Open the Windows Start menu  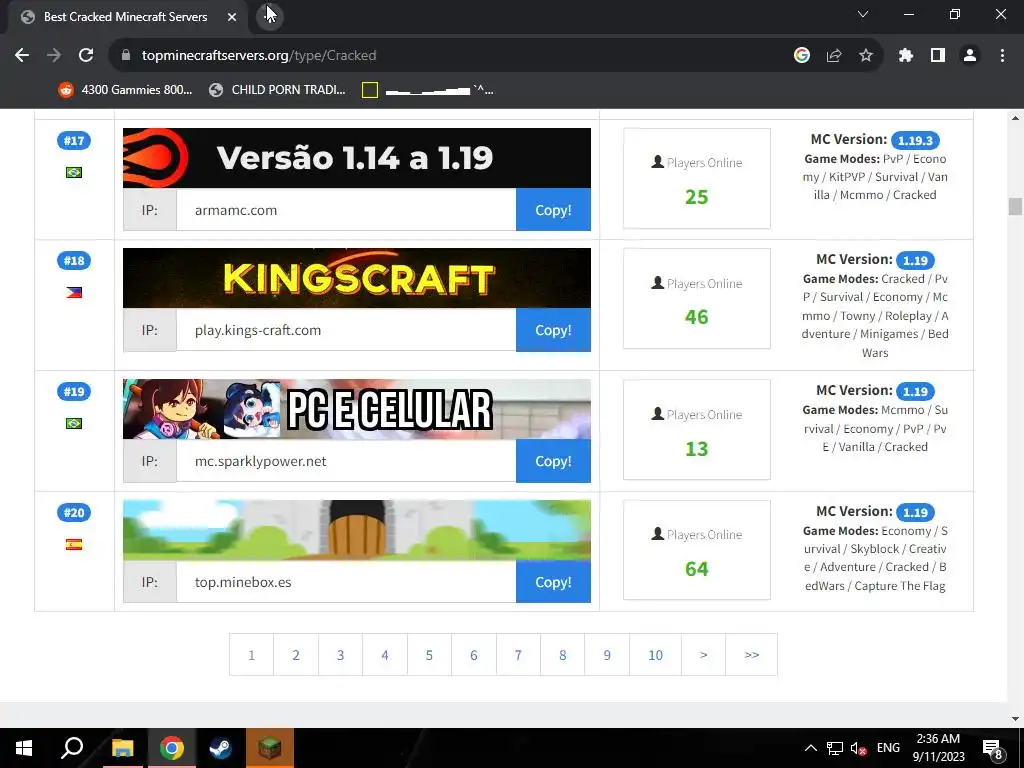[x=24, y=748]
